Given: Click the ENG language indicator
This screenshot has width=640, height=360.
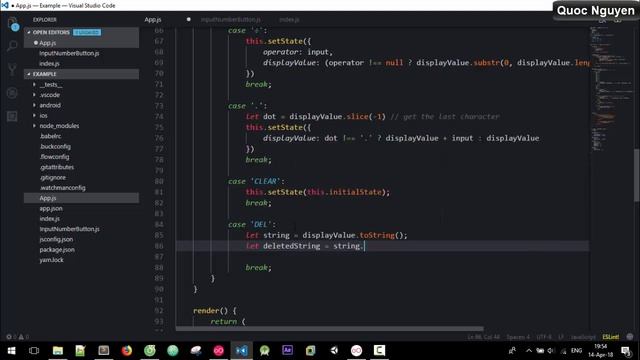Looking at the screenshot, I should pos(576,351).
